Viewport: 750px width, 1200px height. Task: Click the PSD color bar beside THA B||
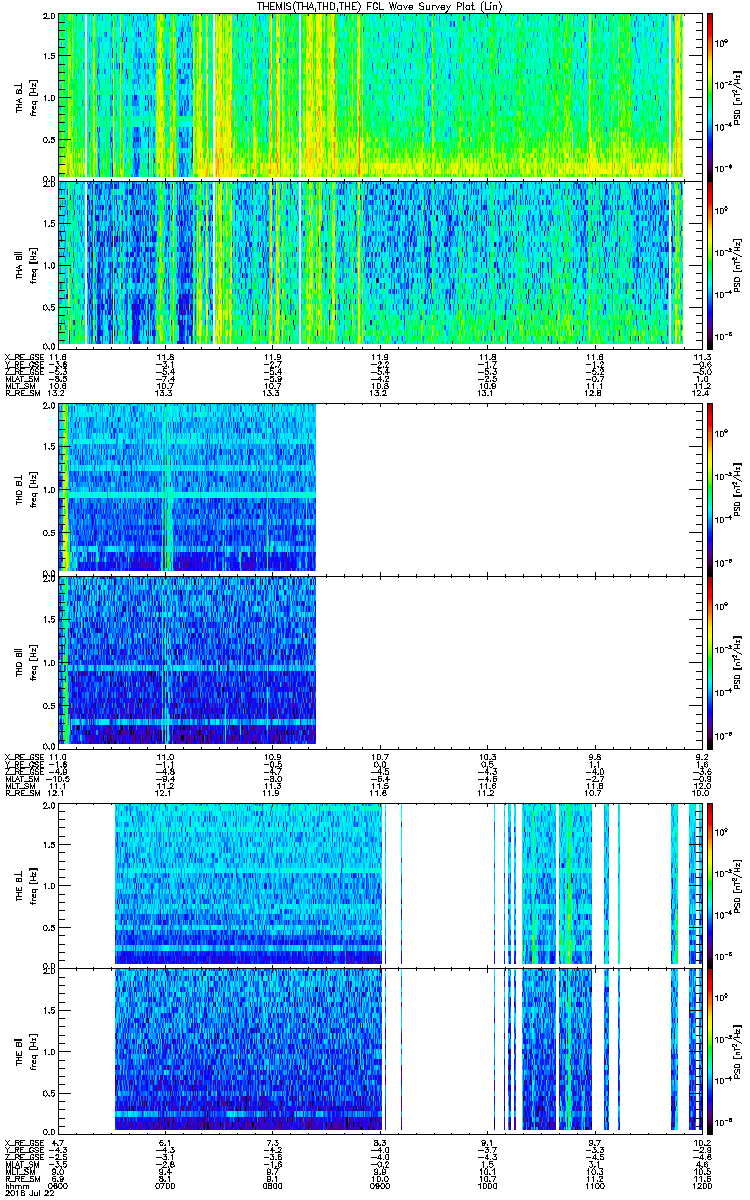(x=710, y=263)
